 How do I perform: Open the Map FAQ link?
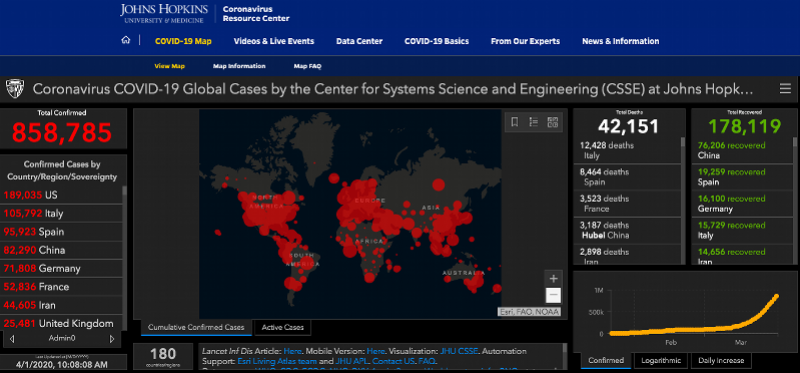coord(307,66)
